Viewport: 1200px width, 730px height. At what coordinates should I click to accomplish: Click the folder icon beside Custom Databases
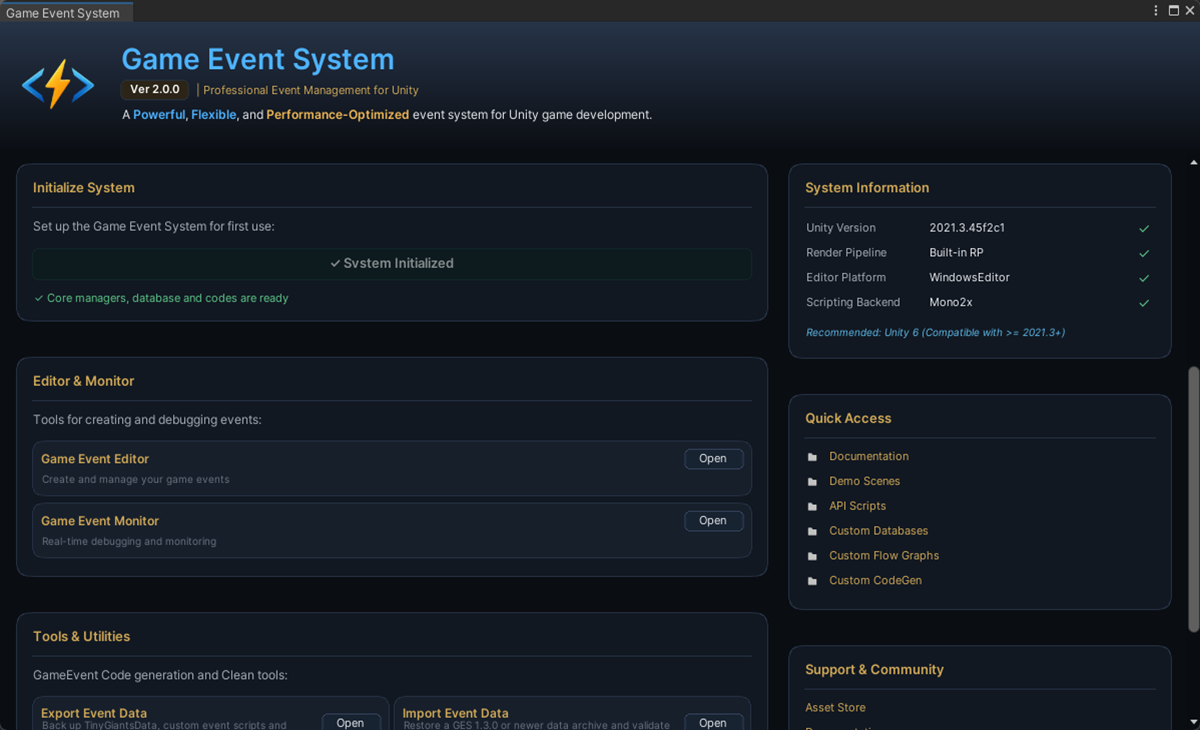pyautogui.click(x=812, y=532)
